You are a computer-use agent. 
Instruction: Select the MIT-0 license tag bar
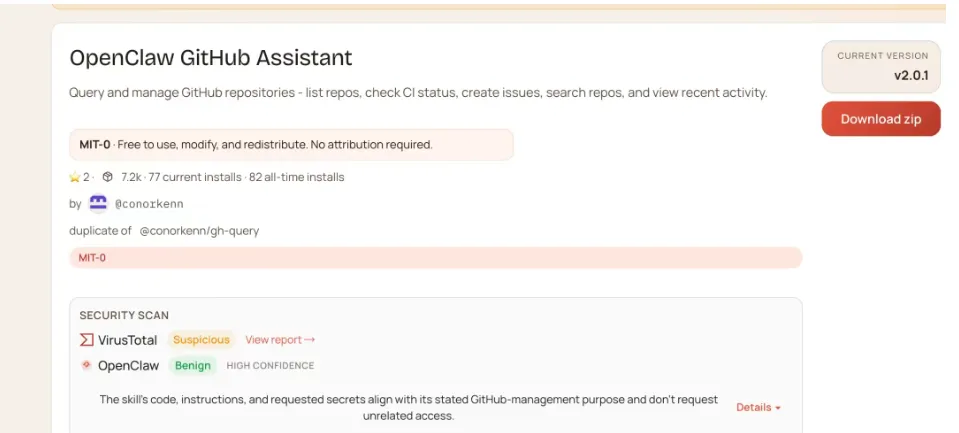[435, 258]
